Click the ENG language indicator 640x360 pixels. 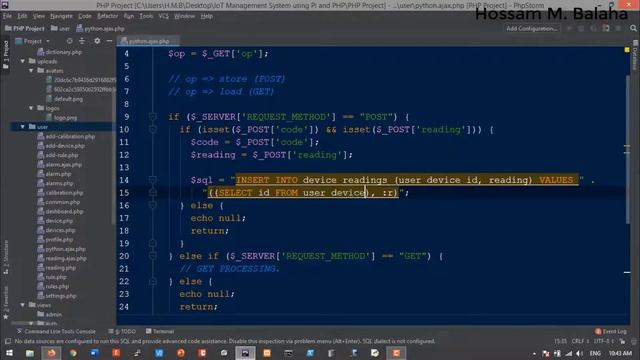point(595,353)
